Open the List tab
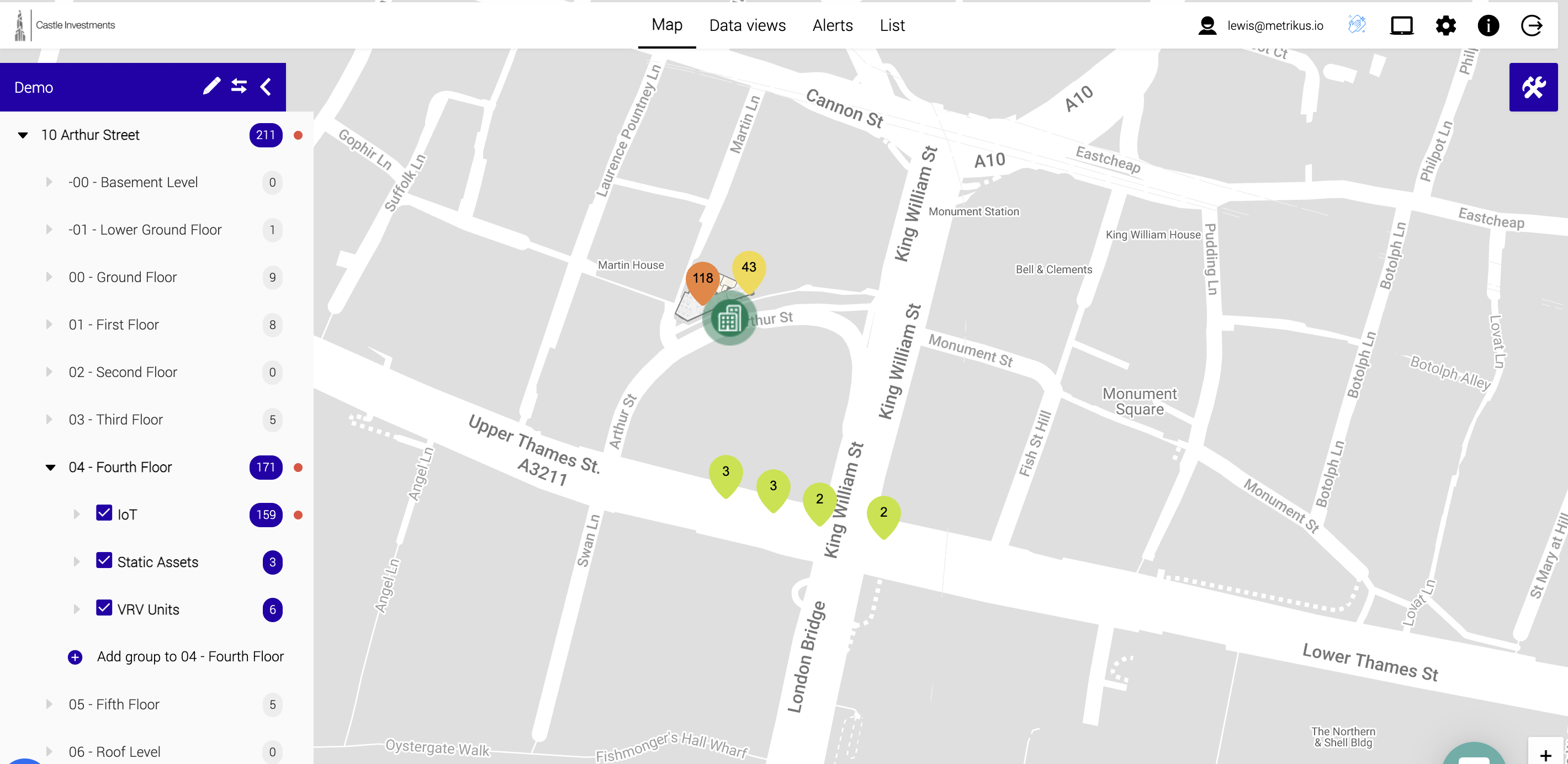The image size is (1568, 764). pos(892,25)
